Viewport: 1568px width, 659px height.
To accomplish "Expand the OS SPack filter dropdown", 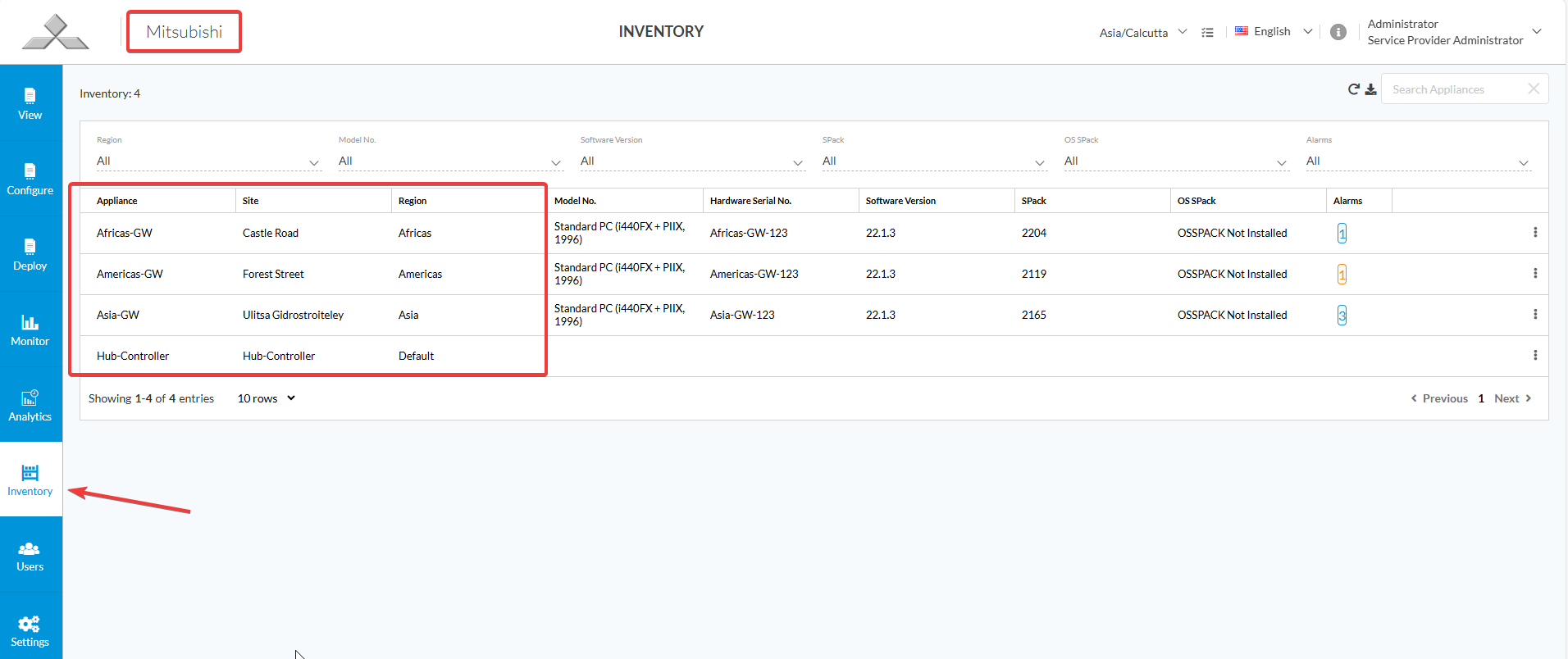I will [x=1176, y=161].
